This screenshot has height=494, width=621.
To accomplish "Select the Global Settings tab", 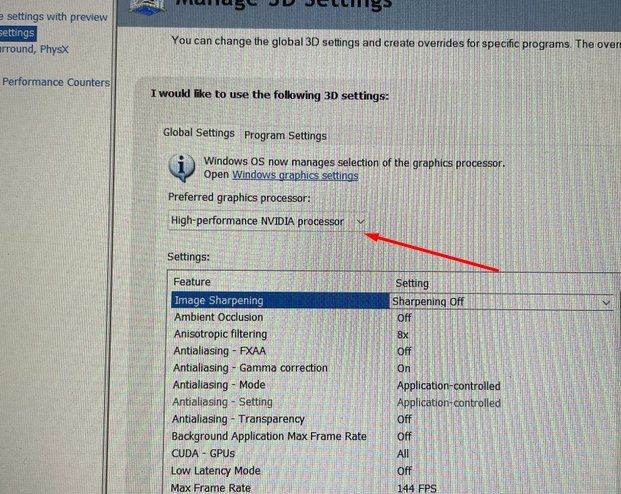I will (x=199, y=133).
